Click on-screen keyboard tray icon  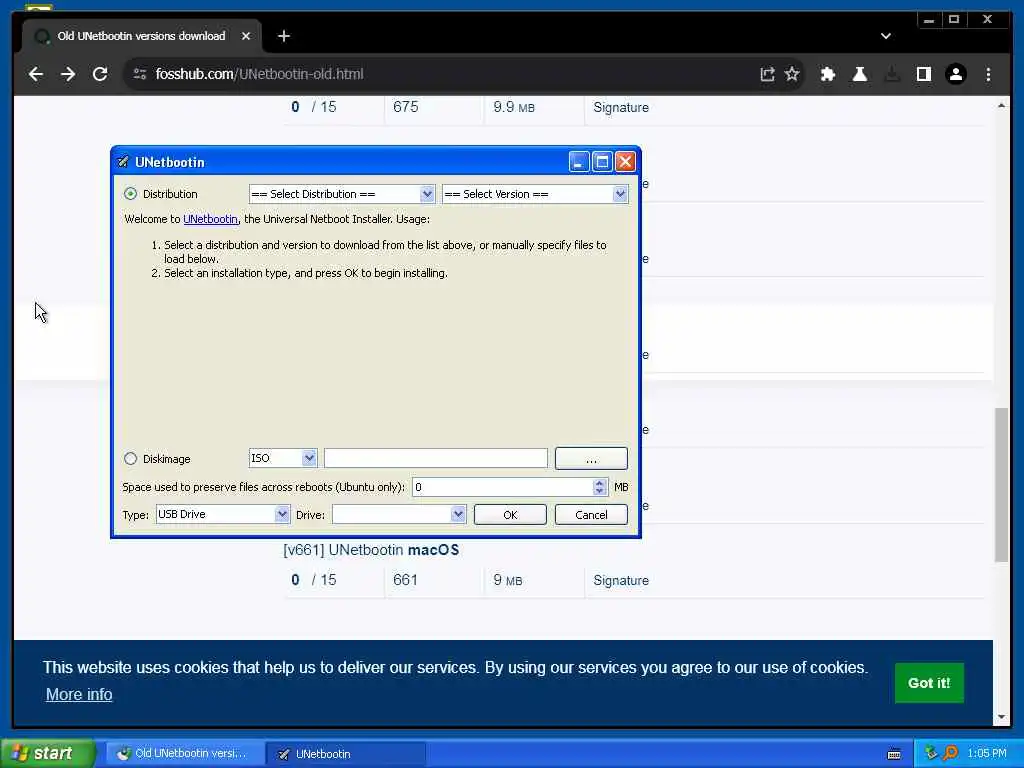point(894,754)
